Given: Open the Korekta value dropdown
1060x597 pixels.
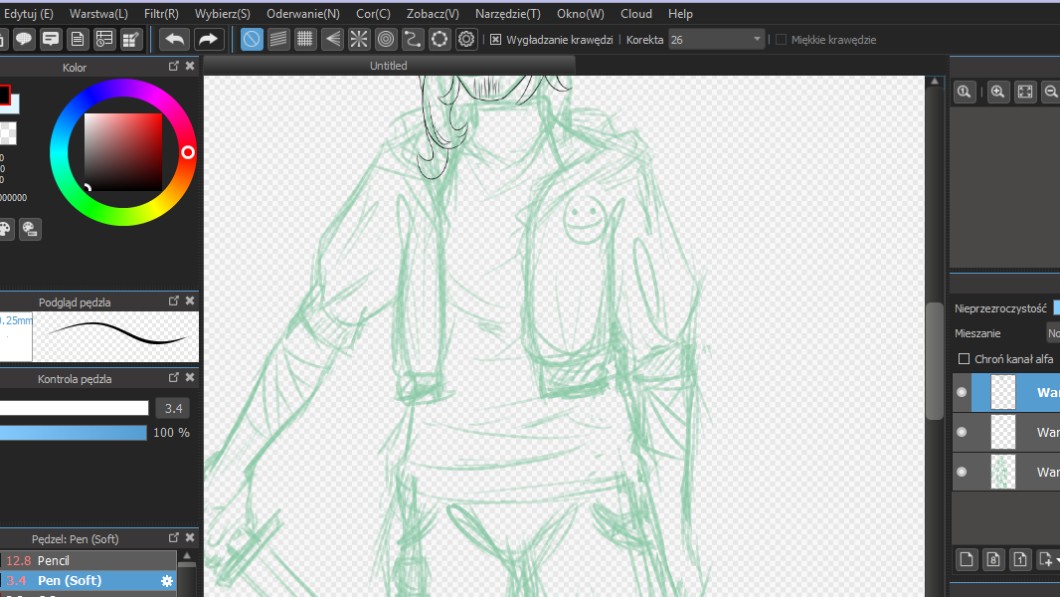Looking at the screenshot, I should click(757, 40).
